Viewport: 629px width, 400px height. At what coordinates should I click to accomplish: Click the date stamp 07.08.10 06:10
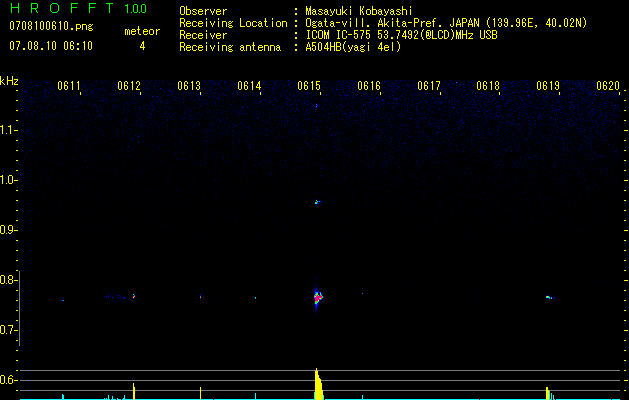point(51,46)
